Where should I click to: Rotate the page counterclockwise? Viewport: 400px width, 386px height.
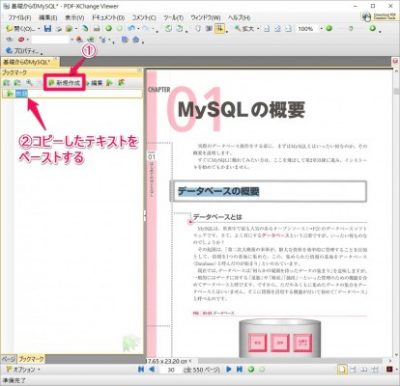coord(168,29)
